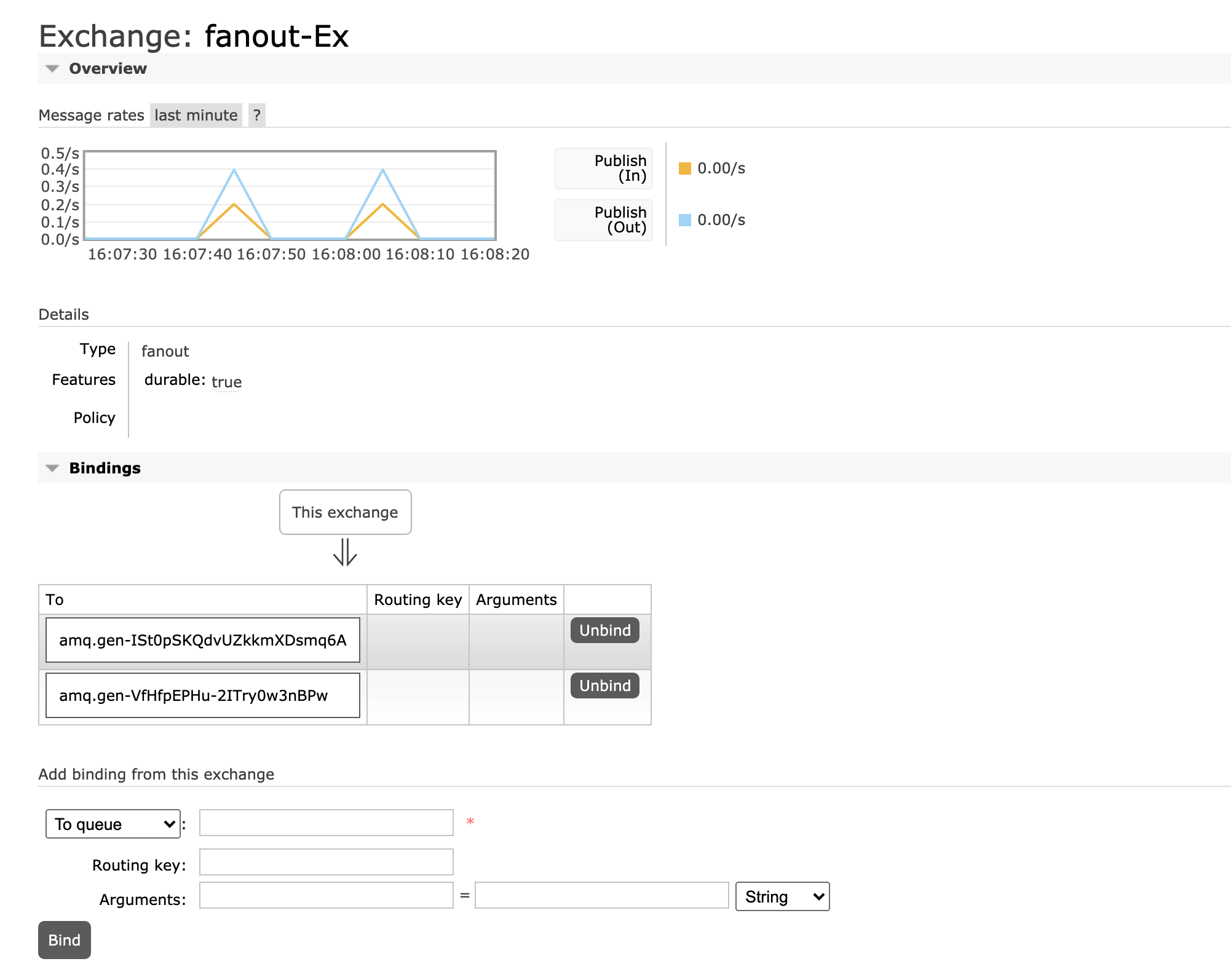The height and width of the screenshot is (980, 1231).
Task: Click the orange Publish (In) swatch
Action: (x=684, y=168)
